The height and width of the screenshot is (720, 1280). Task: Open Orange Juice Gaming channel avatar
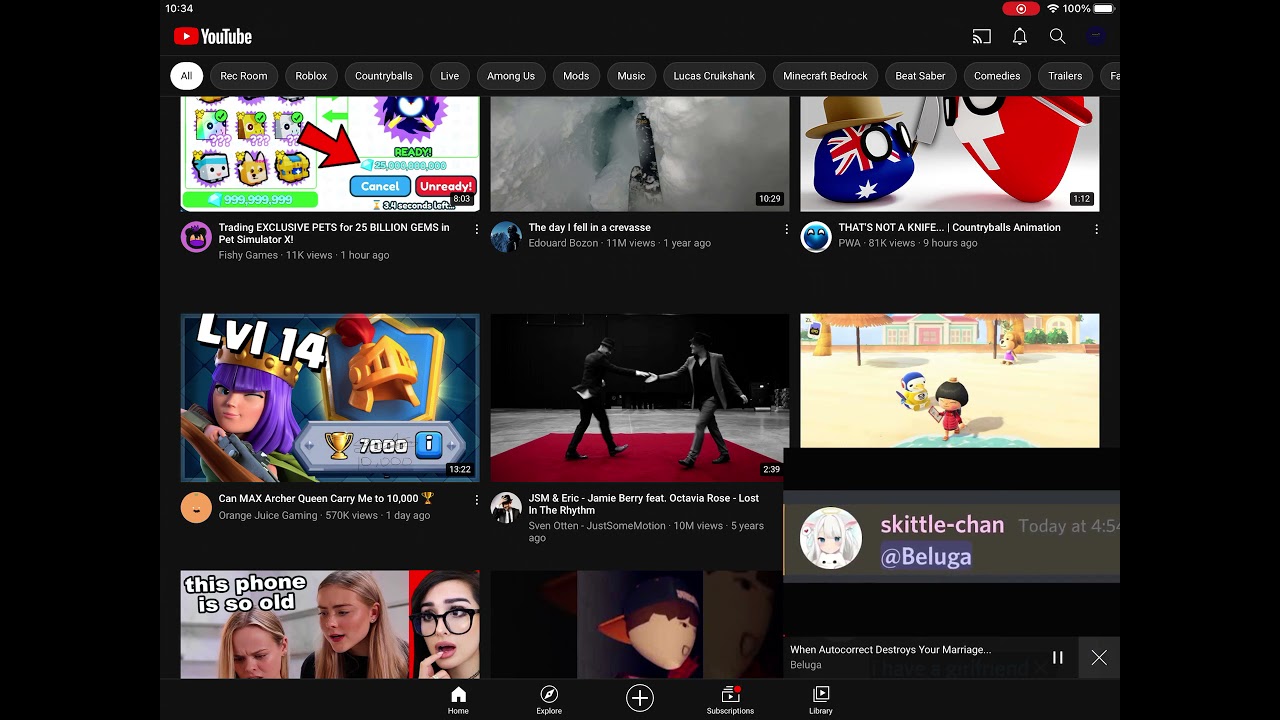(196, 507)
